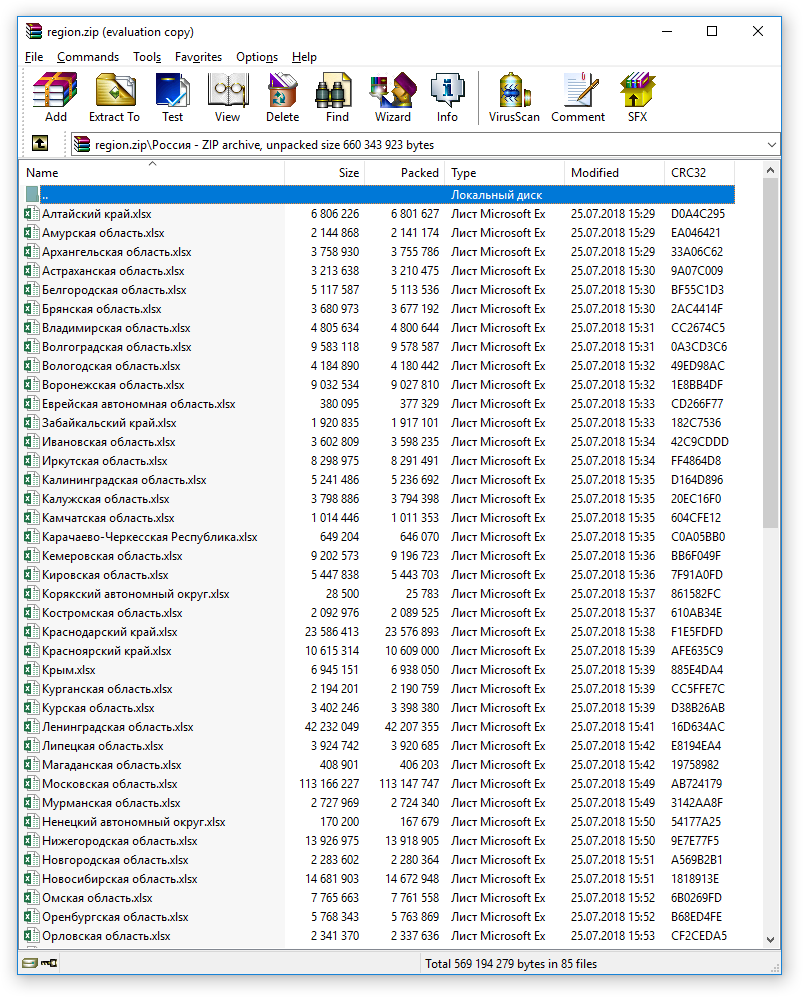Click CRC32 value D0A4C295
Screen dimensions: 803x997
click(x=697, y=214)
